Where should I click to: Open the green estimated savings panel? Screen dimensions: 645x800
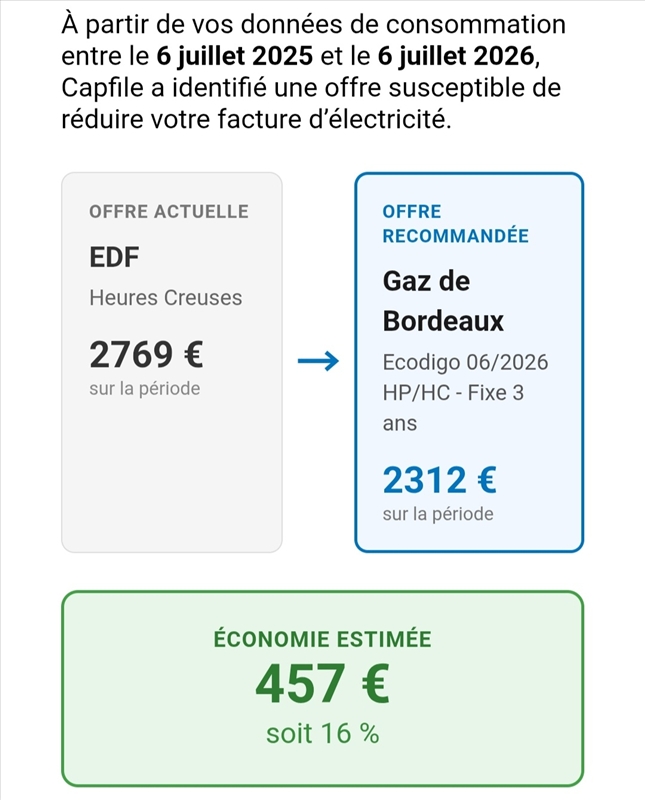coord(322,689)
